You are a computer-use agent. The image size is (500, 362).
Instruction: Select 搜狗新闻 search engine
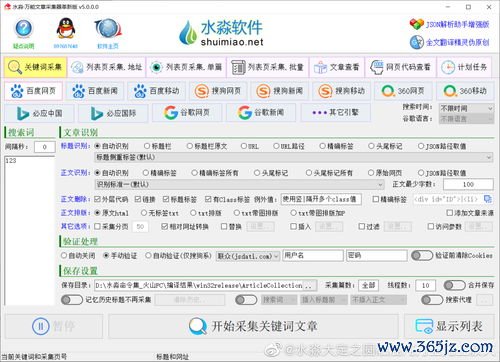tap(279, 91)
